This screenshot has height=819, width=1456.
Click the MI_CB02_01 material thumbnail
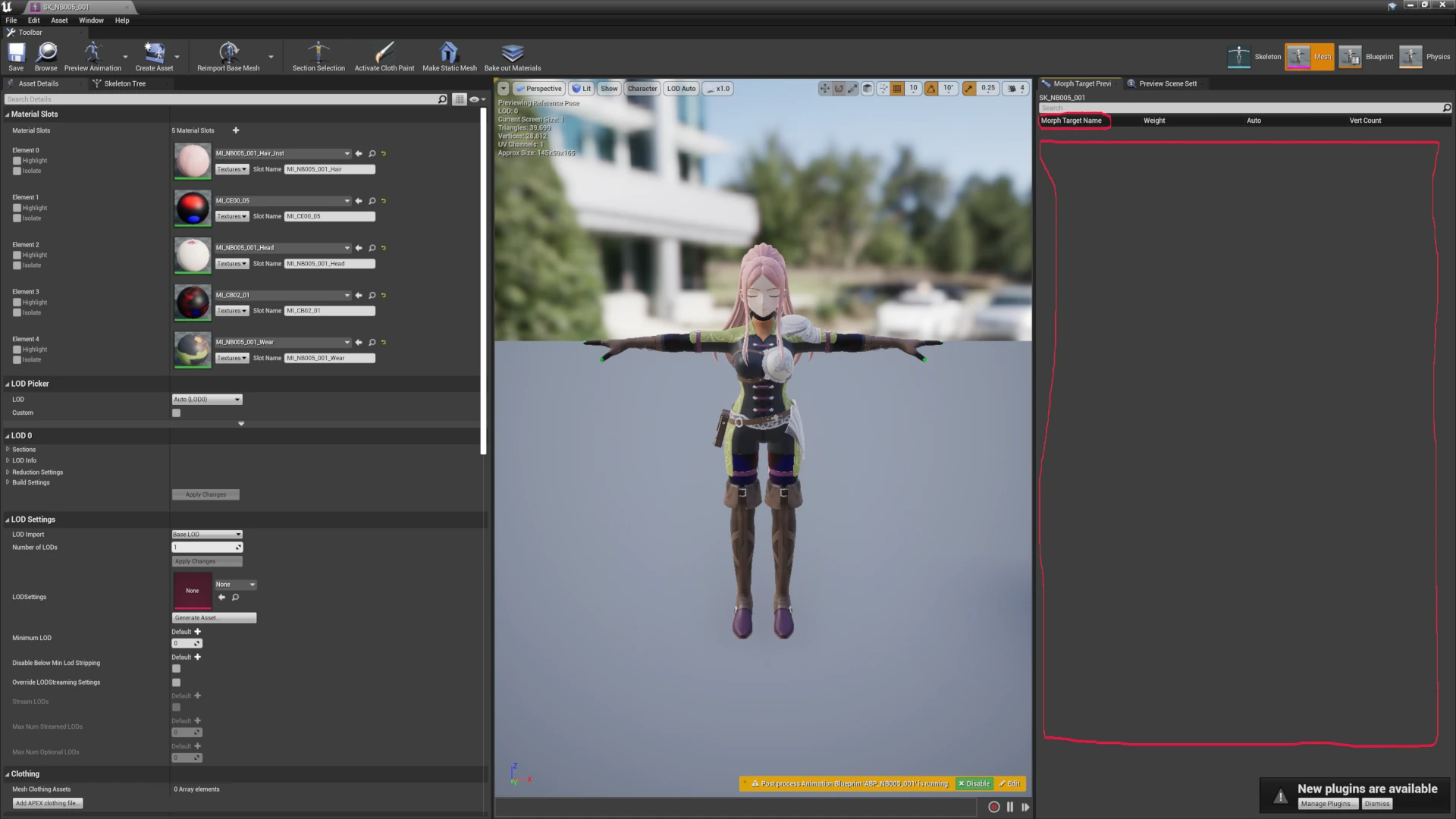click(193, 303)
